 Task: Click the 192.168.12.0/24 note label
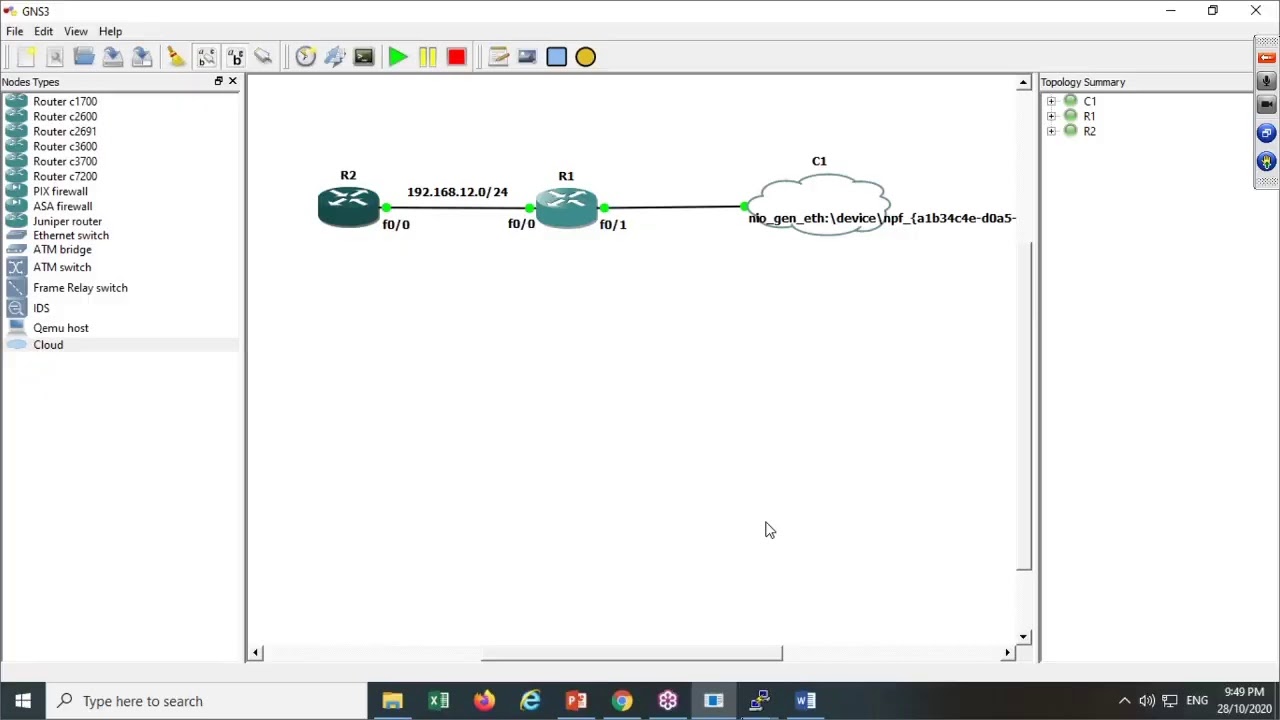pos(457,192)
